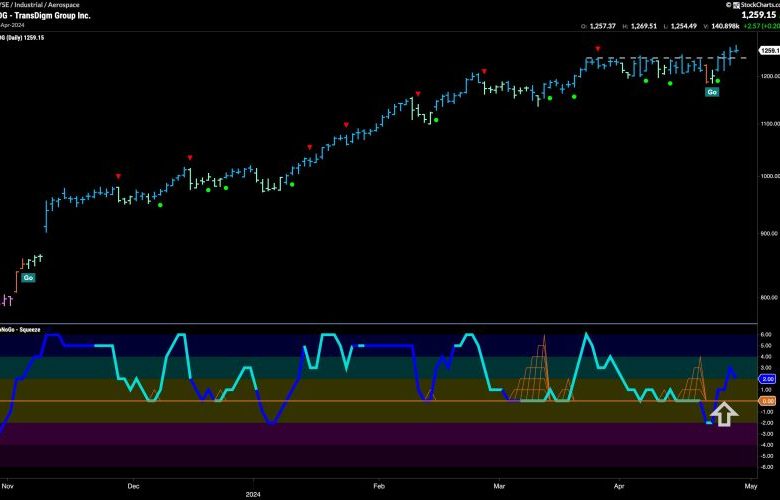Click the red triangle marker just before March
This screenshot has width=780, height=500.
point(484,72)
